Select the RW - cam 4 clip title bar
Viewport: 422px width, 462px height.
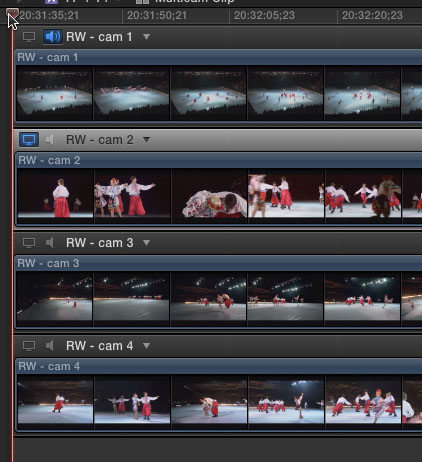(219, 366)
